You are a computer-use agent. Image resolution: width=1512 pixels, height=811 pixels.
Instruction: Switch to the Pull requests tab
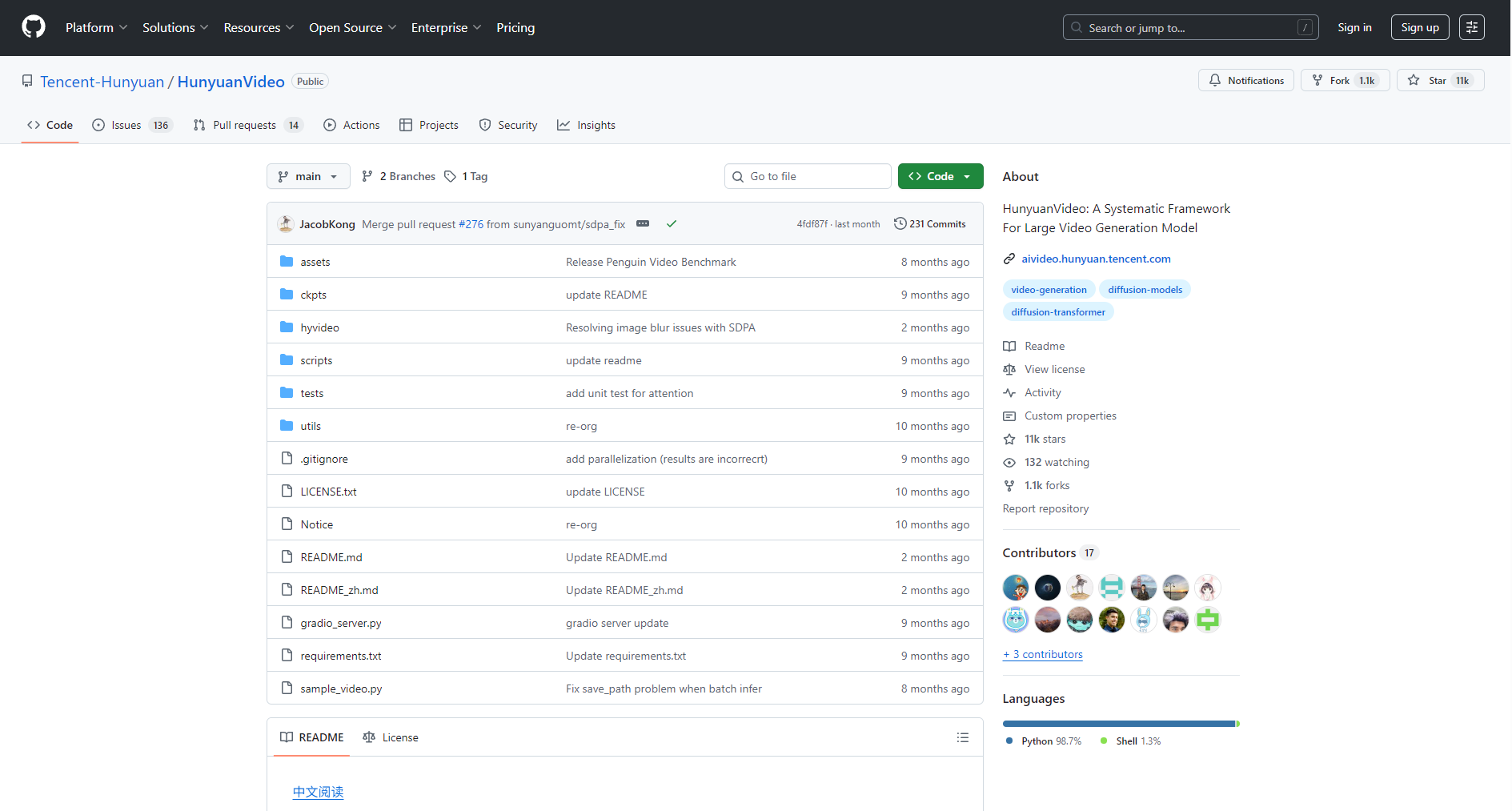[x=248, y=125]
